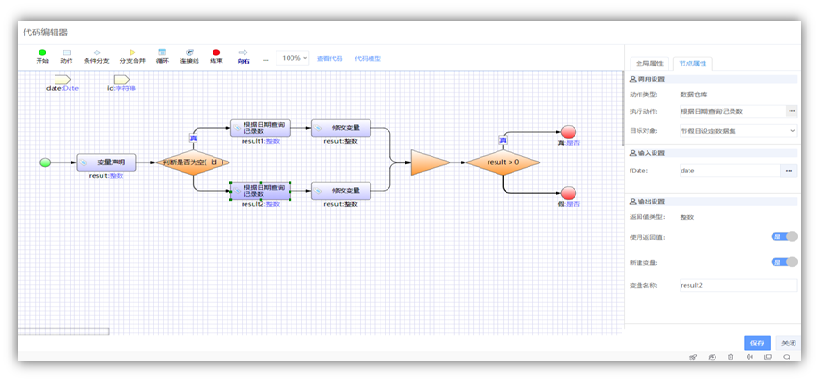
Task: Pick the red 结束 end node tool
Action: (216, 56)
